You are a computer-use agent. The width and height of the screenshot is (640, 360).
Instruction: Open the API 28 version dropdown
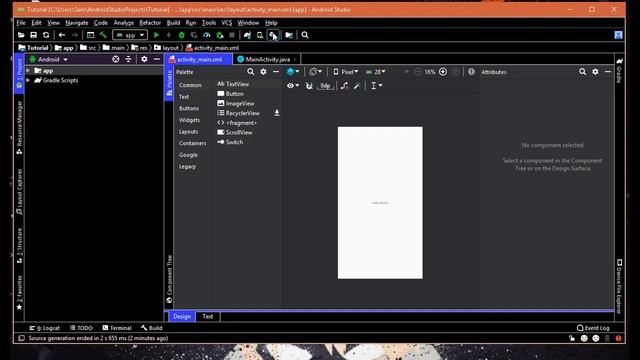pyautogui.click(x=376, y=72)
